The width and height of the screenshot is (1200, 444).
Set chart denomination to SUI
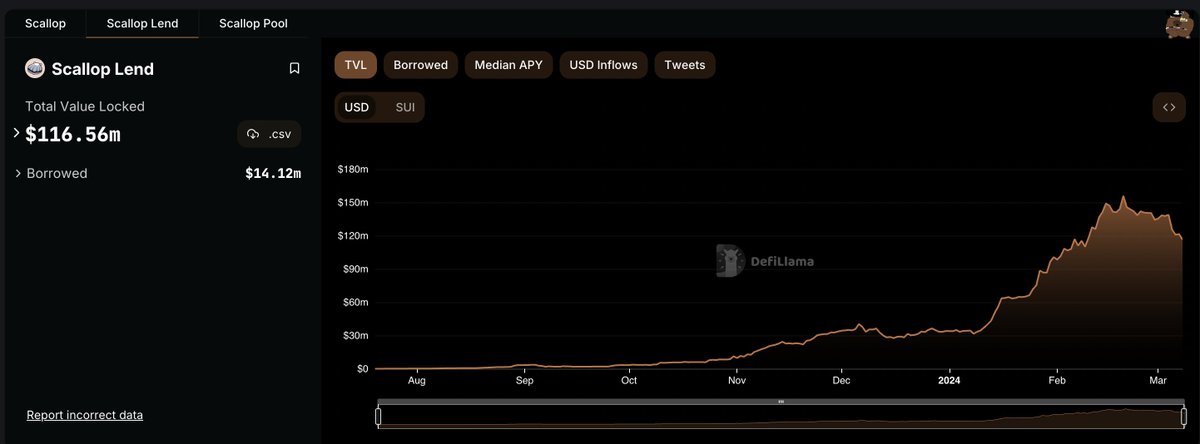(x=405, y=107)
